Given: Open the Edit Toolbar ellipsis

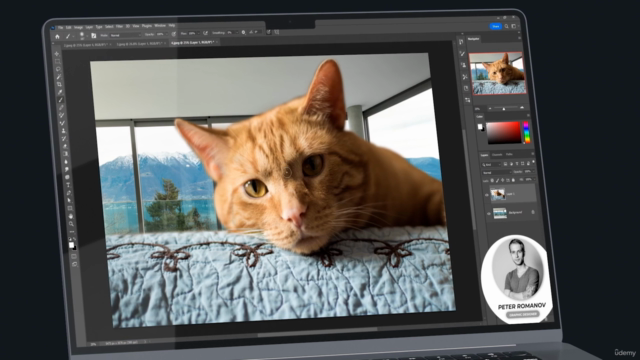Looking at the screenshot, I should [72, 231].
